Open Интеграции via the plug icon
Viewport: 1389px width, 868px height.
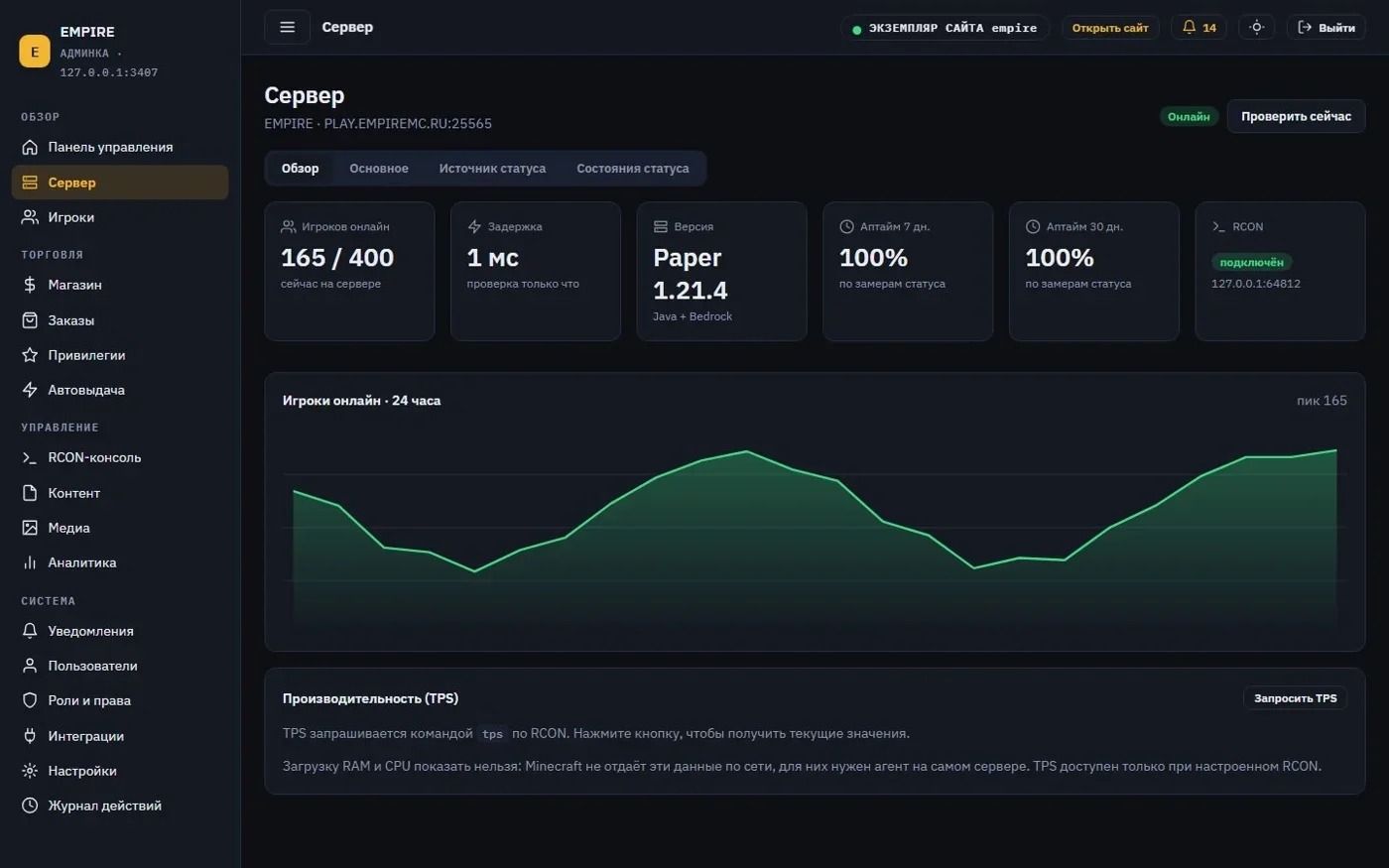click(30, 736)
